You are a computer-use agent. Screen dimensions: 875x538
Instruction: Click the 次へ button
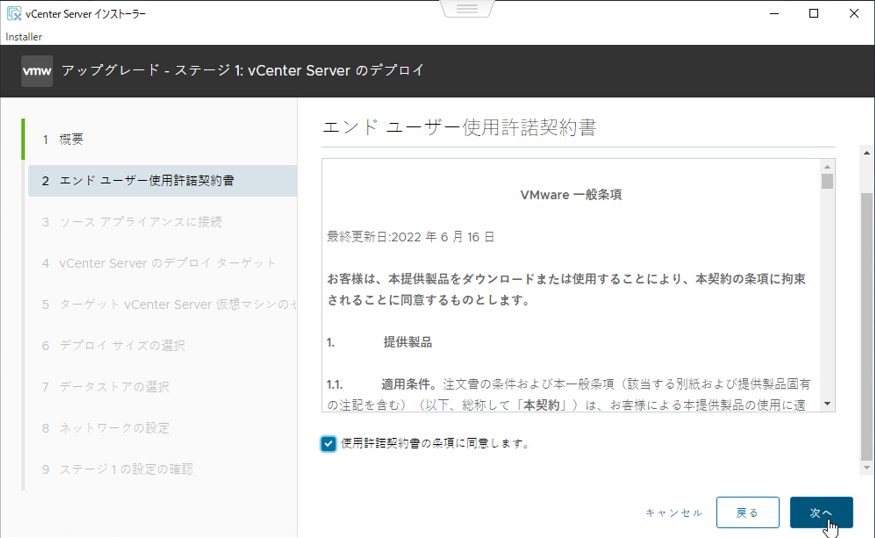click(x=821, y=512)
